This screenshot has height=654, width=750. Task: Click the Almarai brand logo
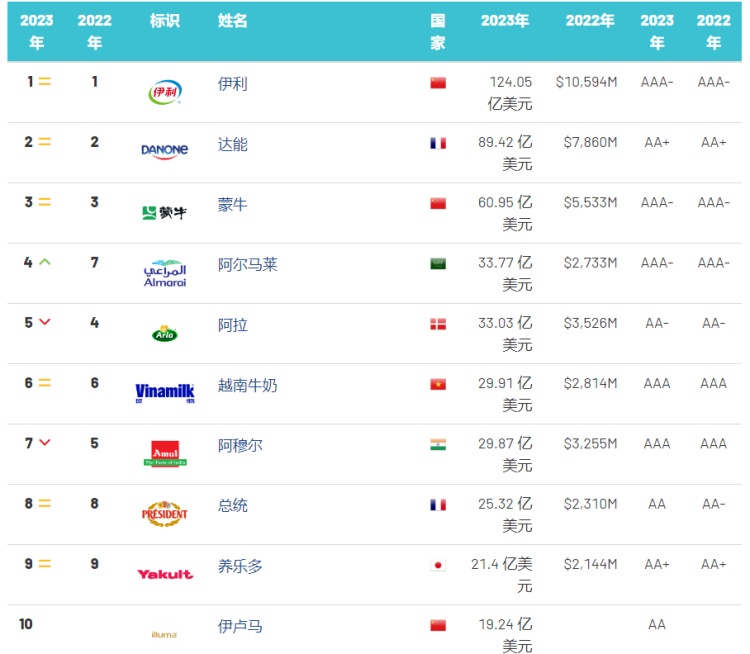click(x=164, y=273)
